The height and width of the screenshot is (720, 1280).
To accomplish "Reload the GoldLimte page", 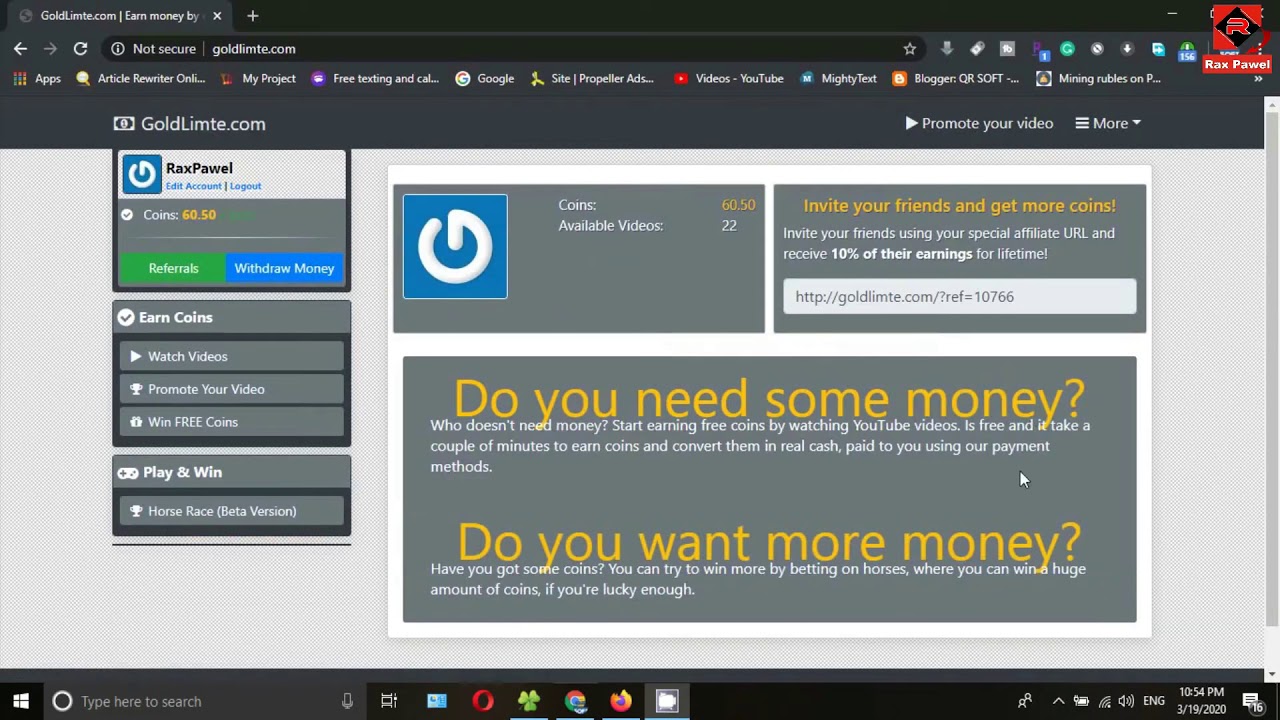I will pos(80,48).
